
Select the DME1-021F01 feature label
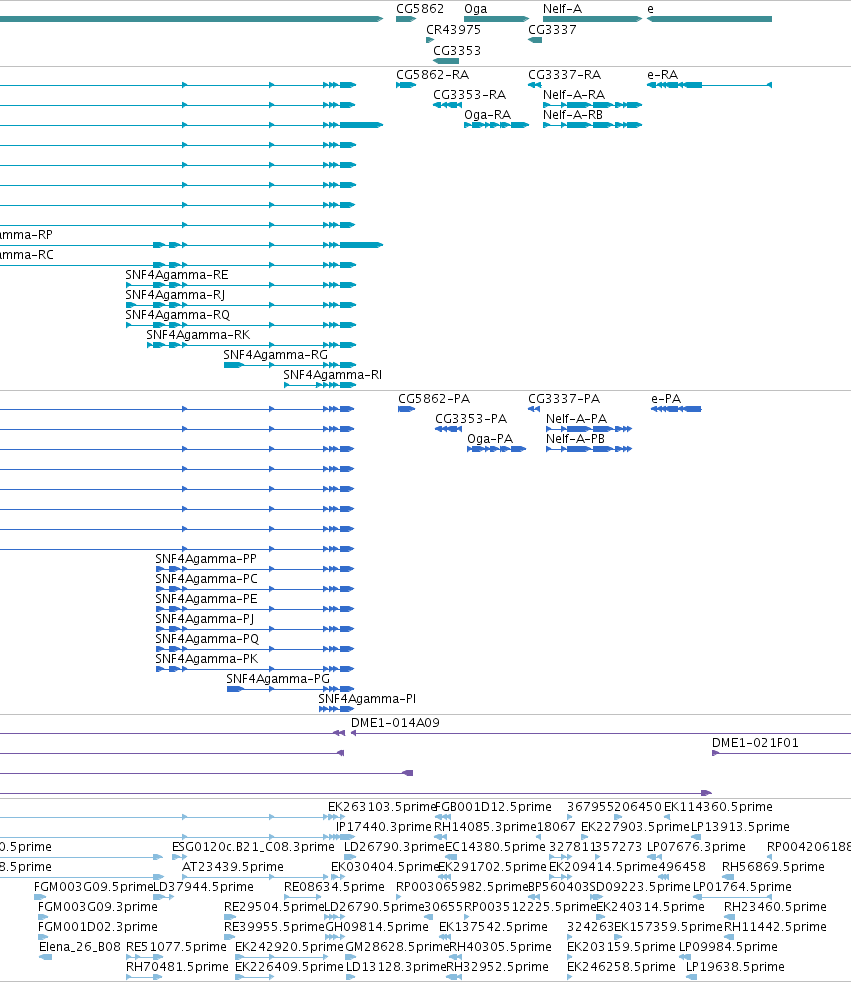(x=755, y=743)
